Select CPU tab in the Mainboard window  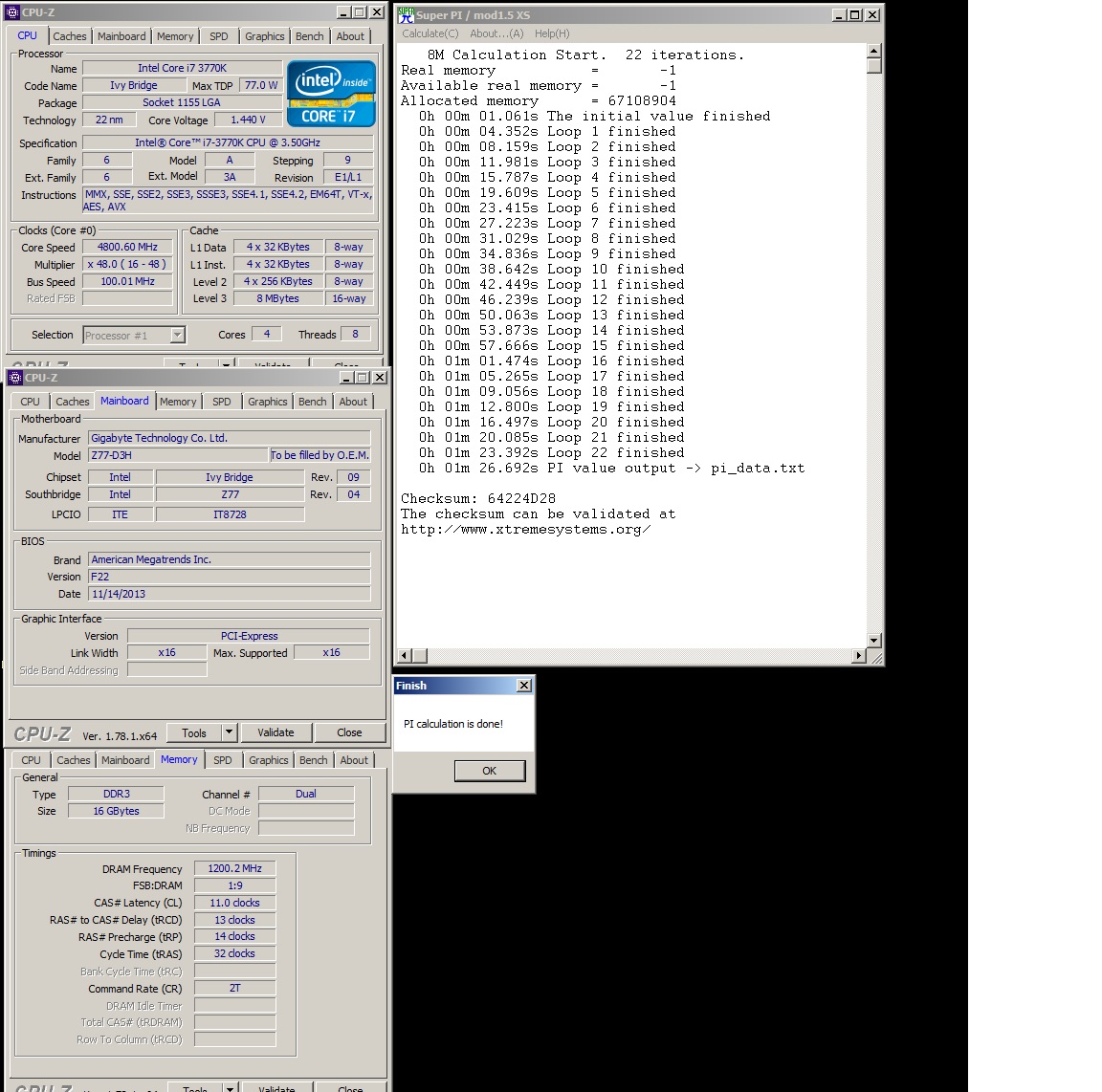coord(31,402)
